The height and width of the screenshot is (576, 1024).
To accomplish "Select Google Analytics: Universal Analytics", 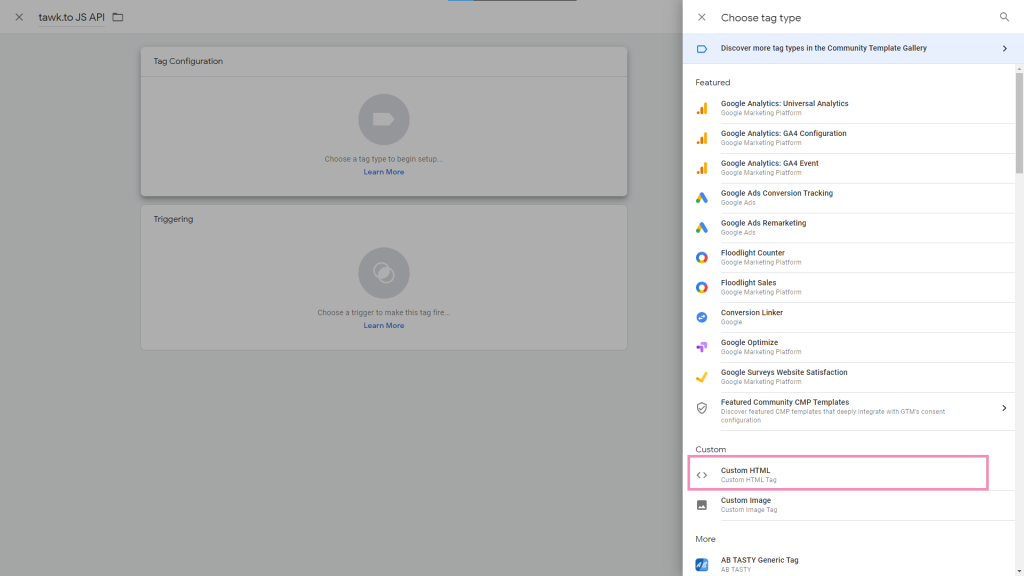I will (853, 108).
